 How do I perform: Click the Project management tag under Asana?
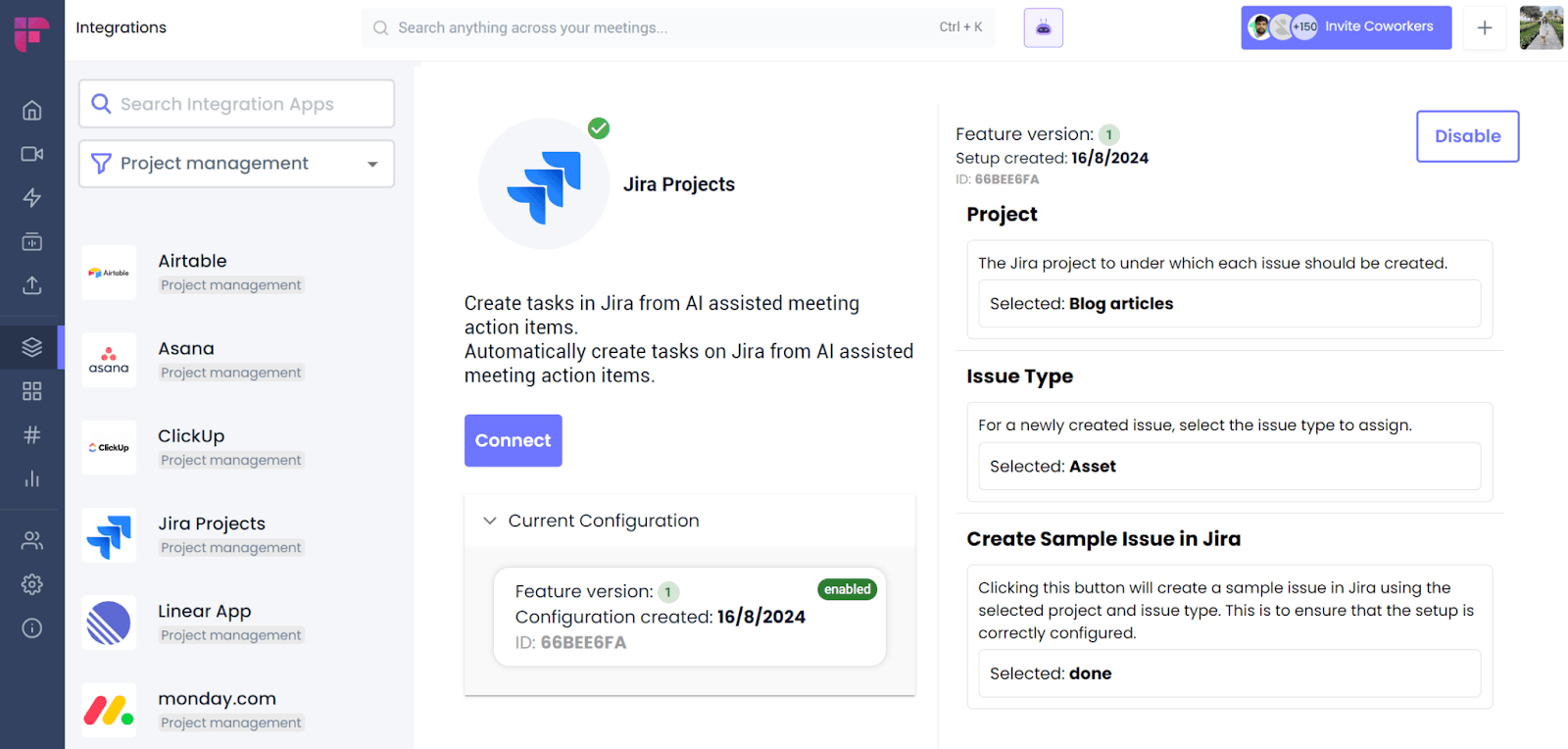pos(231,373)
